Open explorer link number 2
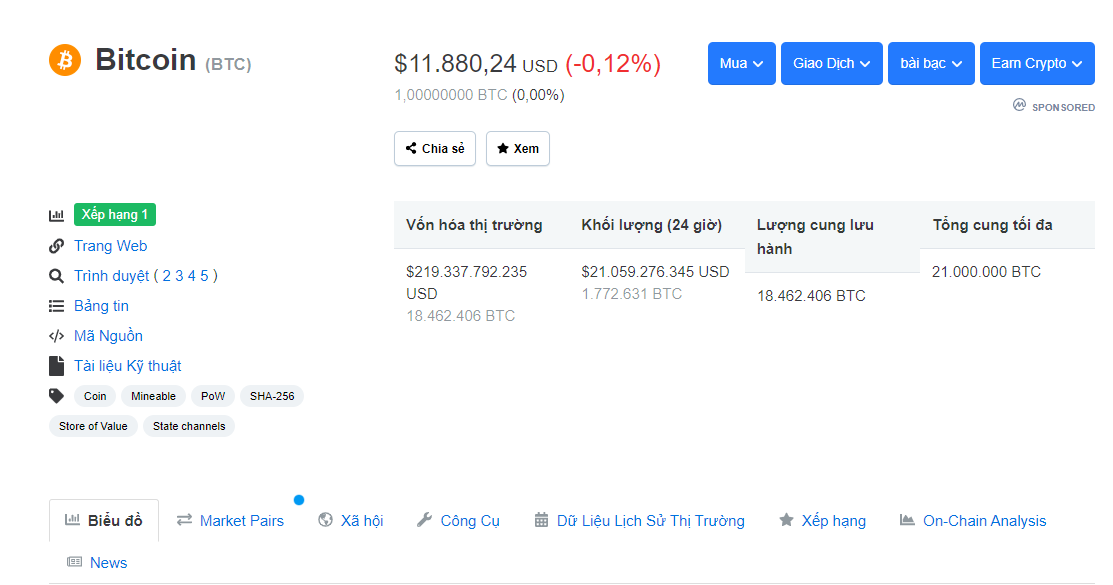Screen dimensions: 1113x585 click(167, 275)
